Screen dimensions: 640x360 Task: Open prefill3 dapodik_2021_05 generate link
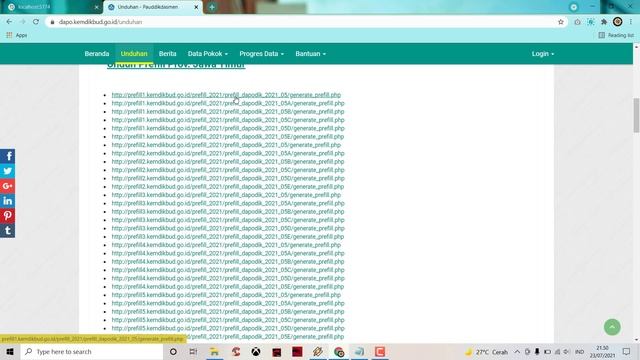click(226, 195)
